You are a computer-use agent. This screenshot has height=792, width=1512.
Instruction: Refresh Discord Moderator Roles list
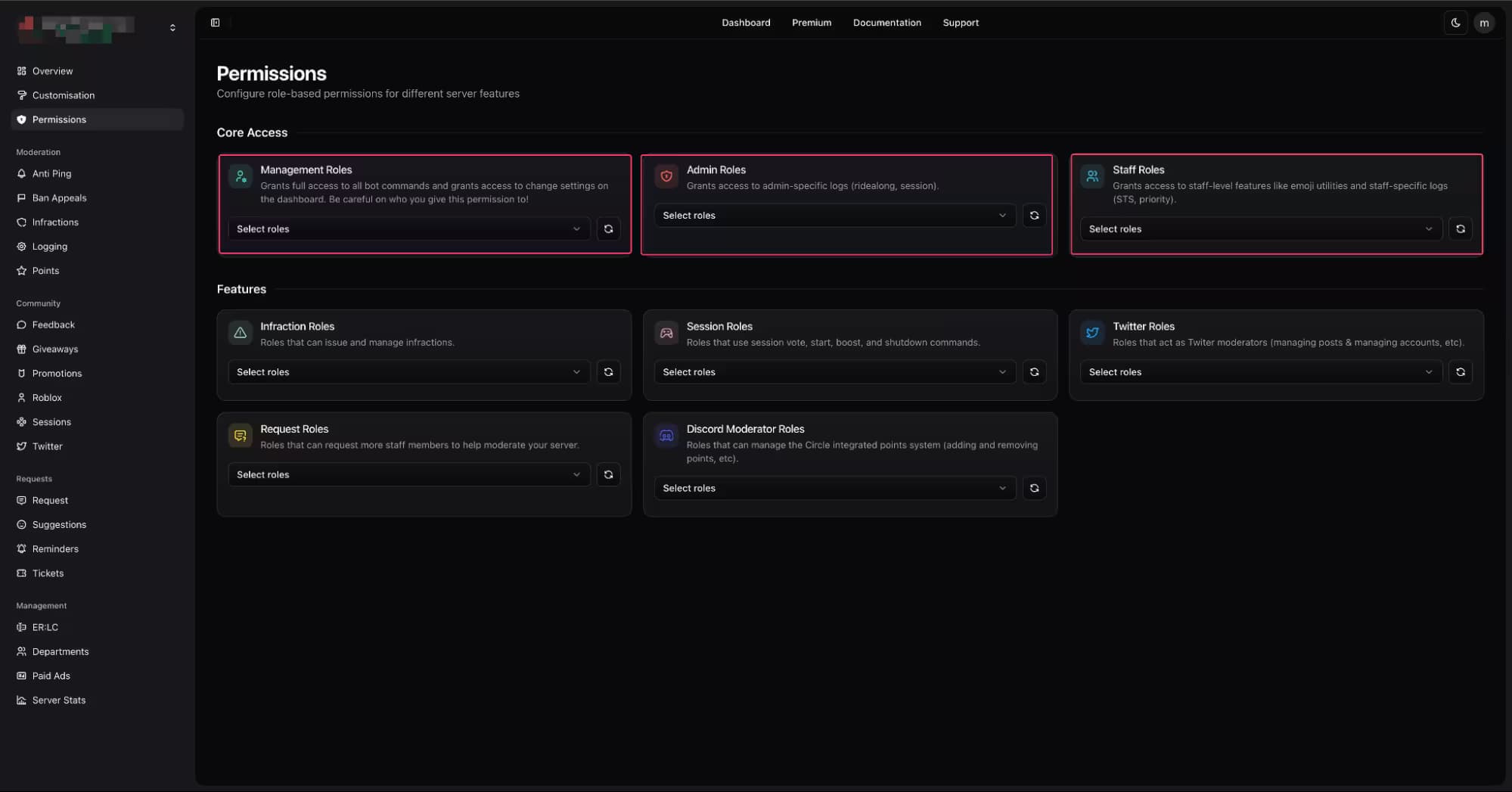point(1034,489)
